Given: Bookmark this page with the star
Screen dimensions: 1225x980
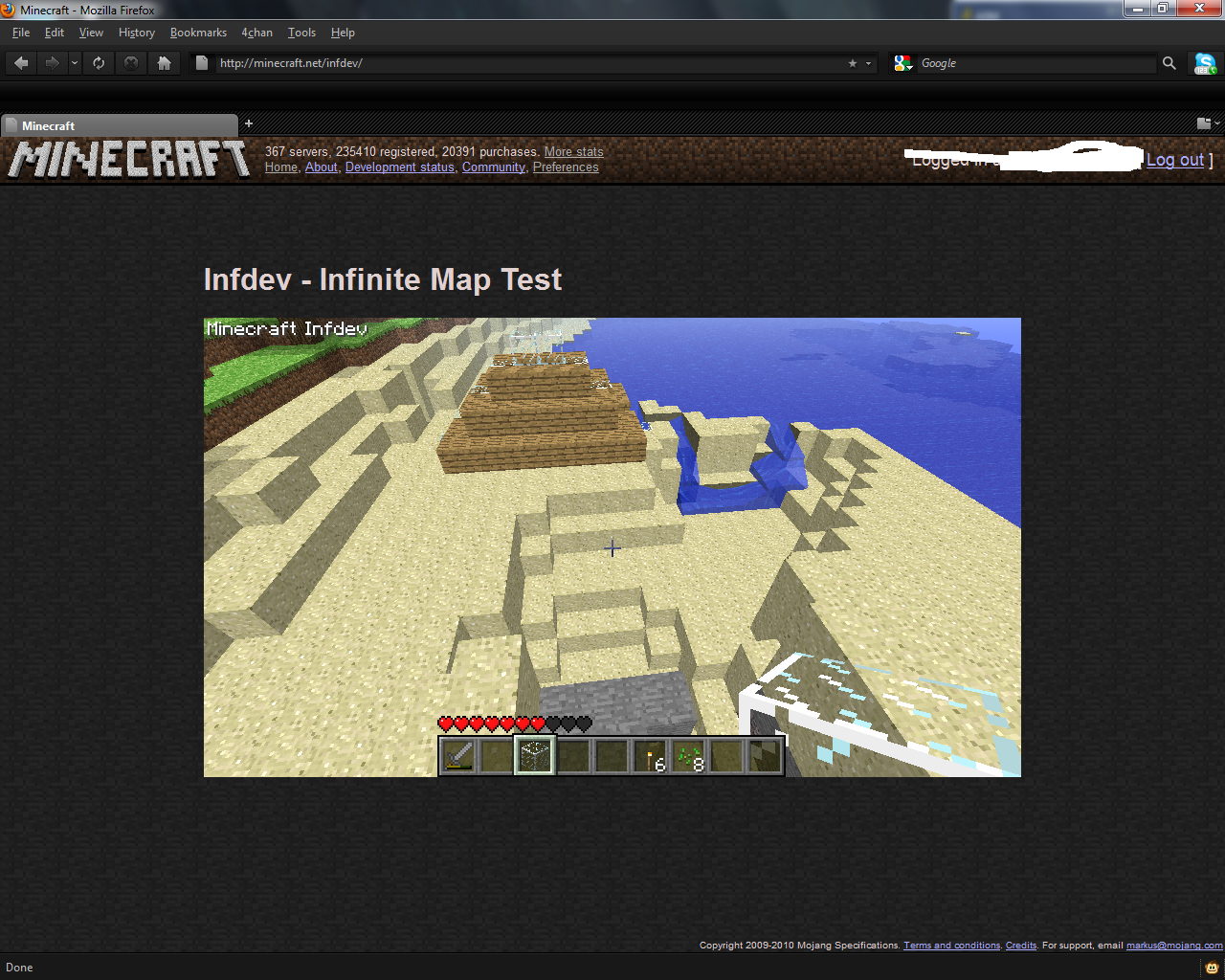Looking at the screenshot, I should click(x=853, y=63).
